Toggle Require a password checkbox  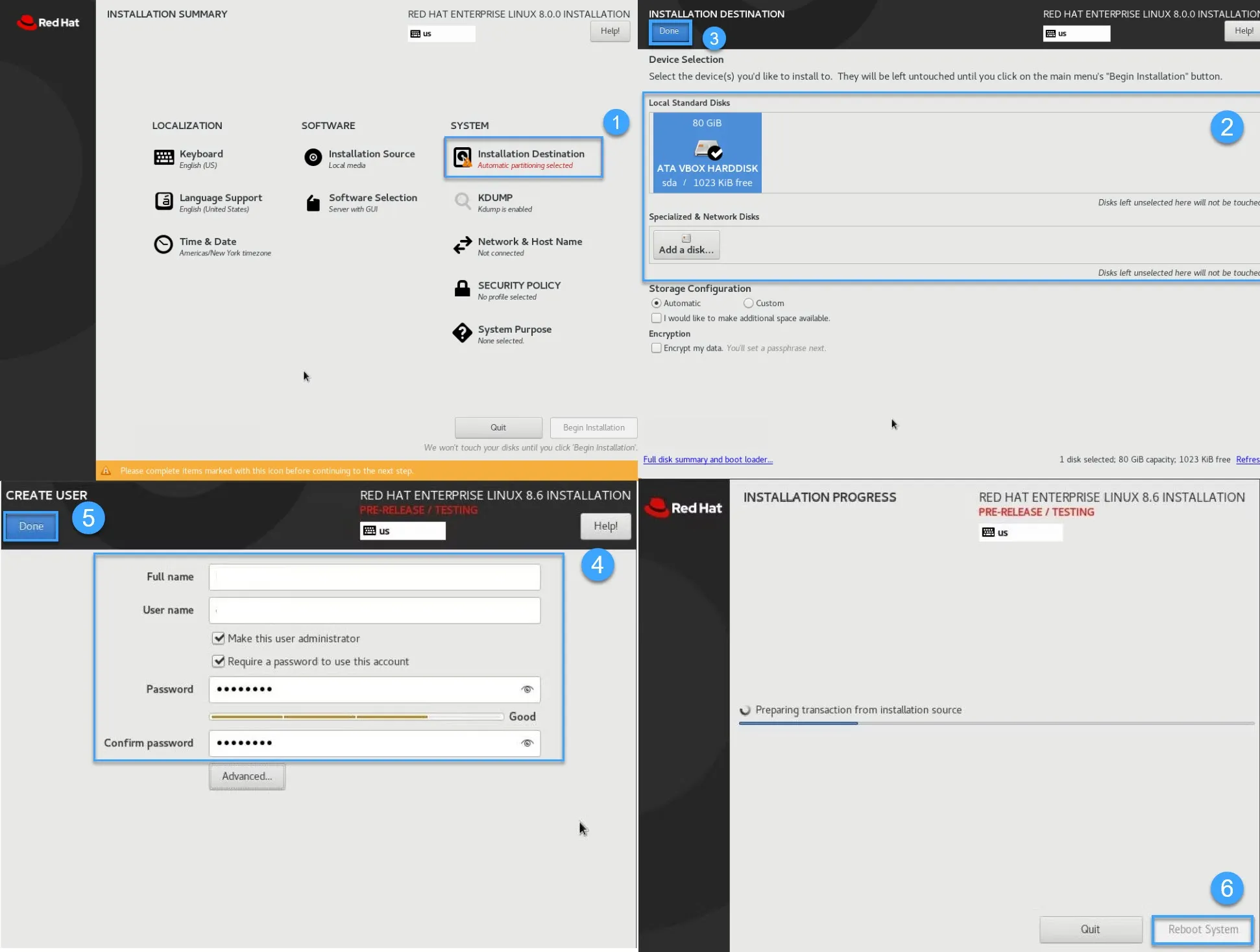(219, 661)
